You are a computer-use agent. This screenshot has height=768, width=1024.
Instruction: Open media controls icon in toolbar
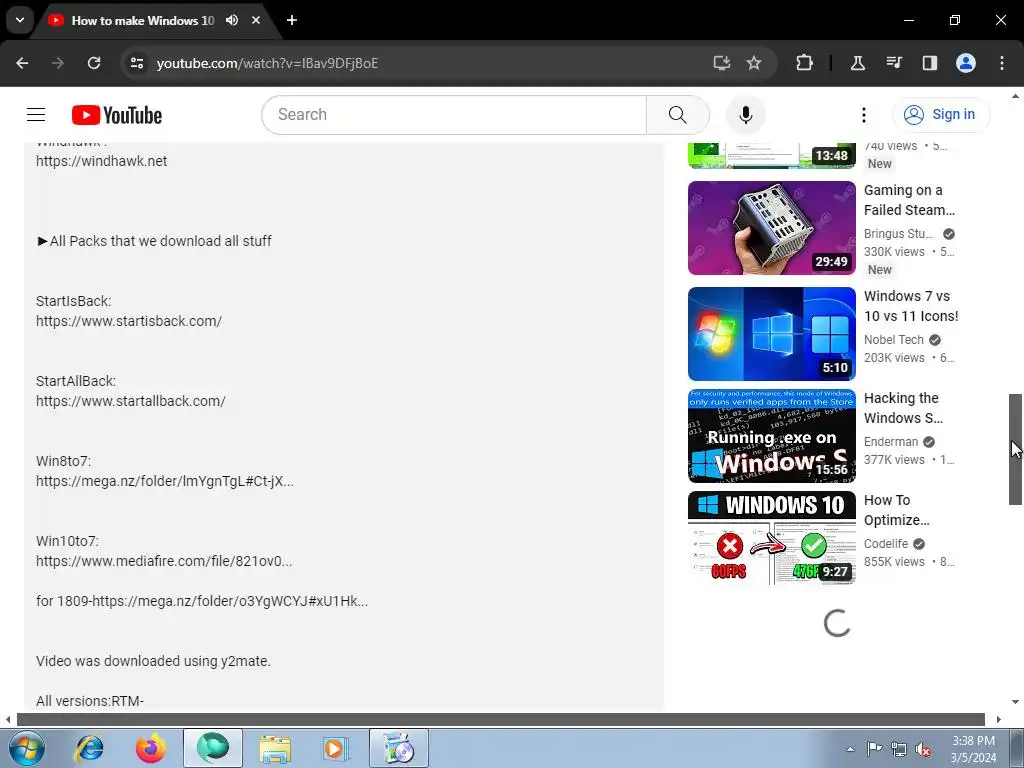click(894, 63)
